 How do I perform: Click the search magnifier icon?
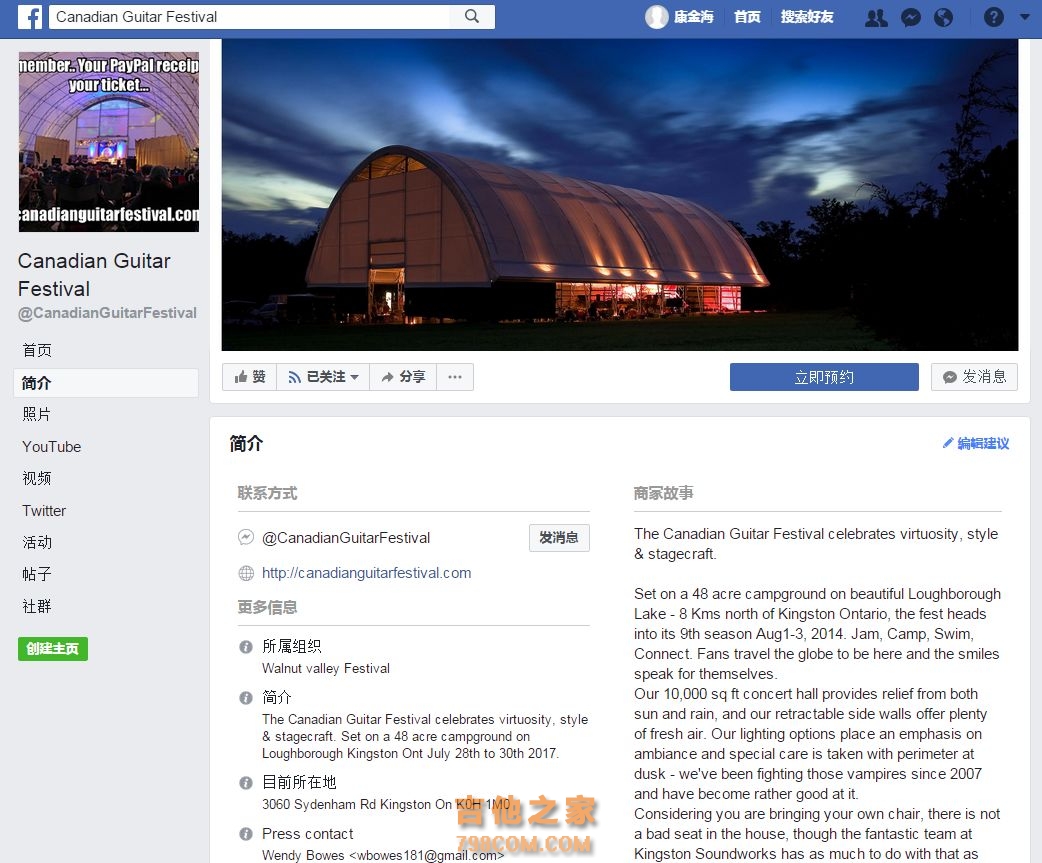(472, 17)
